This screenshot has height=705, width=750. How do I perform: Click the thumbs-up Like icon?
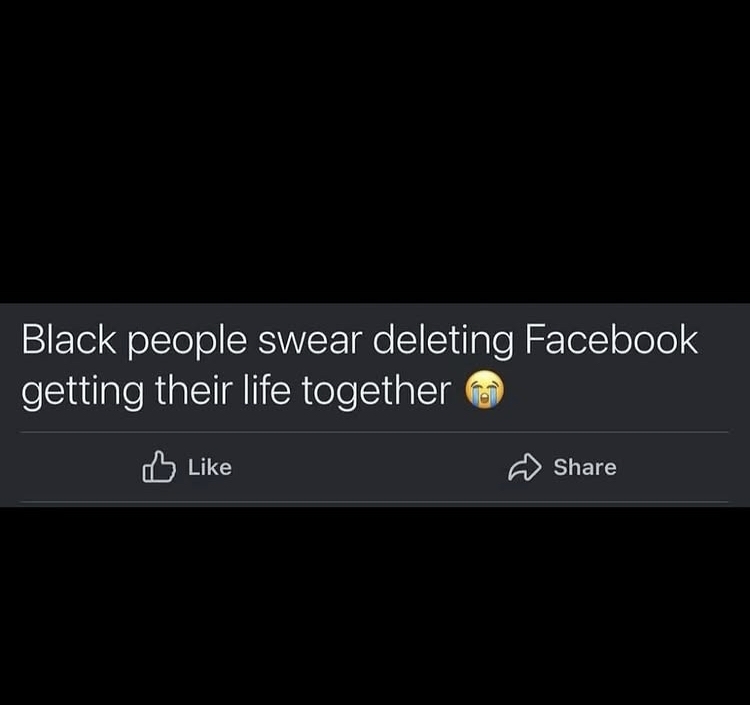pos(159,467)
